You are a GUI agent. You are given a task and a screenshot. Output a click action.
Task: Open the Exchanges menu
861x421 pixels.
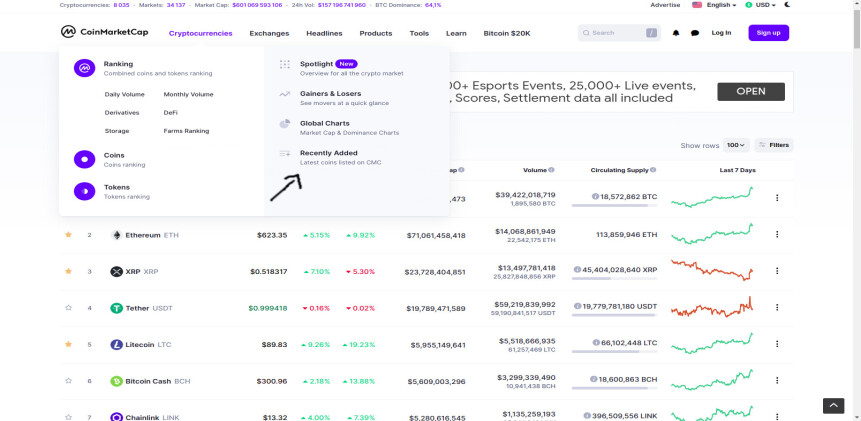(269, 33)
